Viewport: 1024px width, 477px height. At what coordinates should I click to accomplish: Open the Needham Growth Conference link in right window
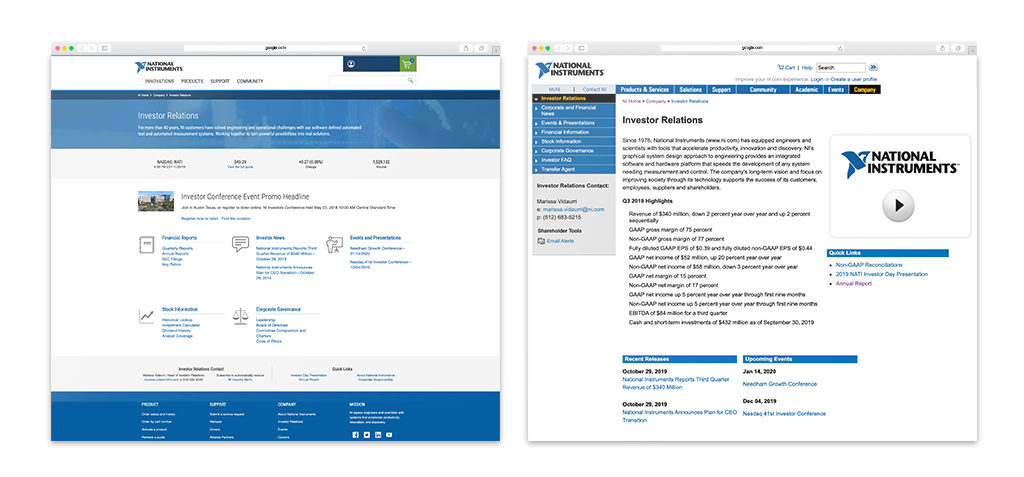point(780,384)
